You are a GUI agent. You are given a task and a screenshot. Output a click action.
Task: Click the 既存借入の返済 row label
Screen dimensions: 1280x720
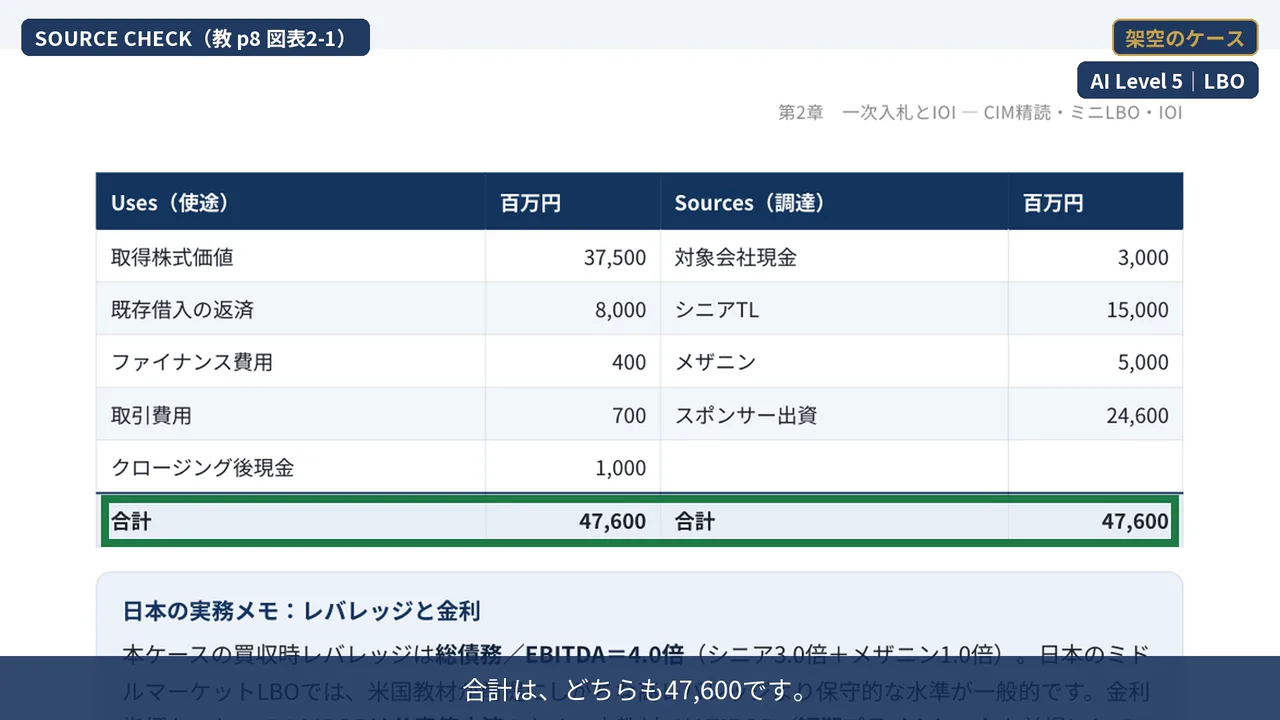click(x=182, y=310)
